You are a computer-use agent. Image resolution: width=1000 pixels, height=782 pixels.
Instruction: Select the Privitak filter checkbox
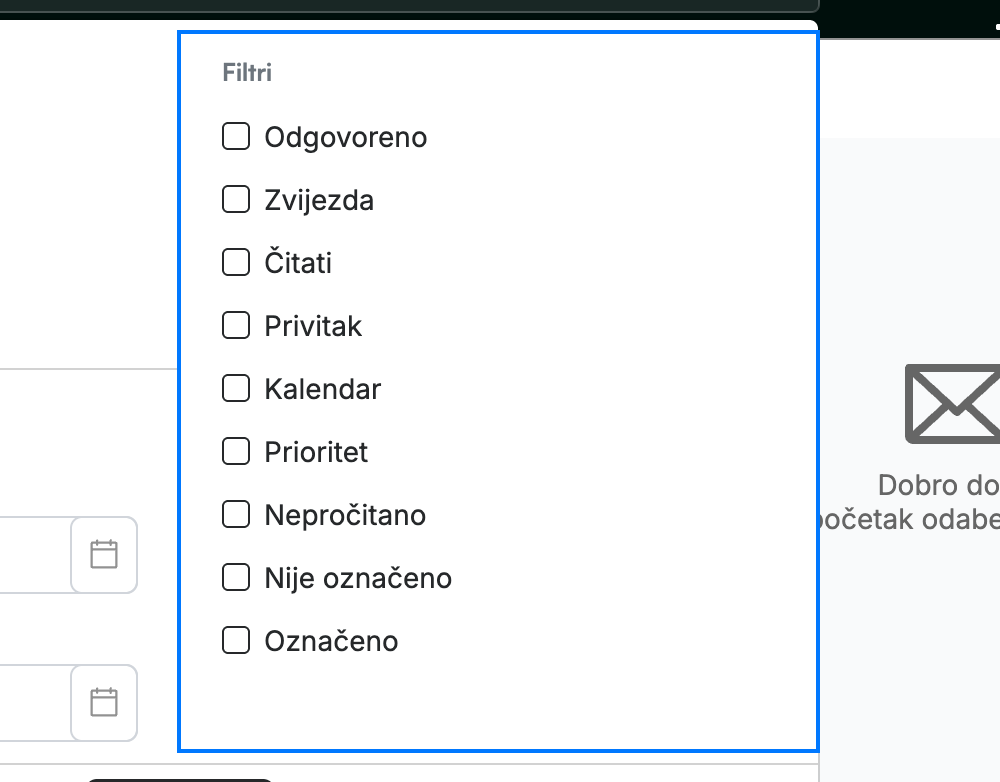[x=236, y=325]
